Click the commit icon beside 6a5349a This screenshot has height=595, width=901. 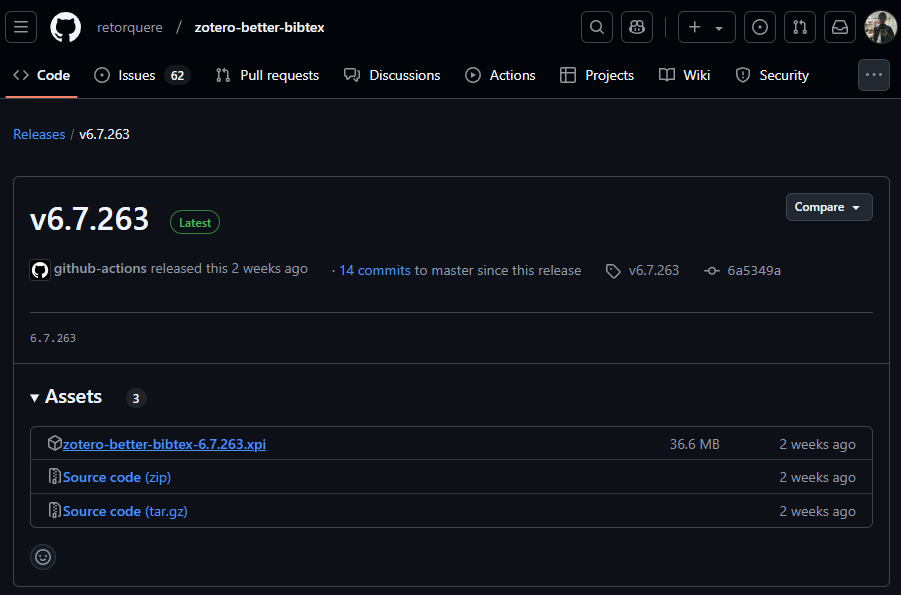tap(711, 271)
